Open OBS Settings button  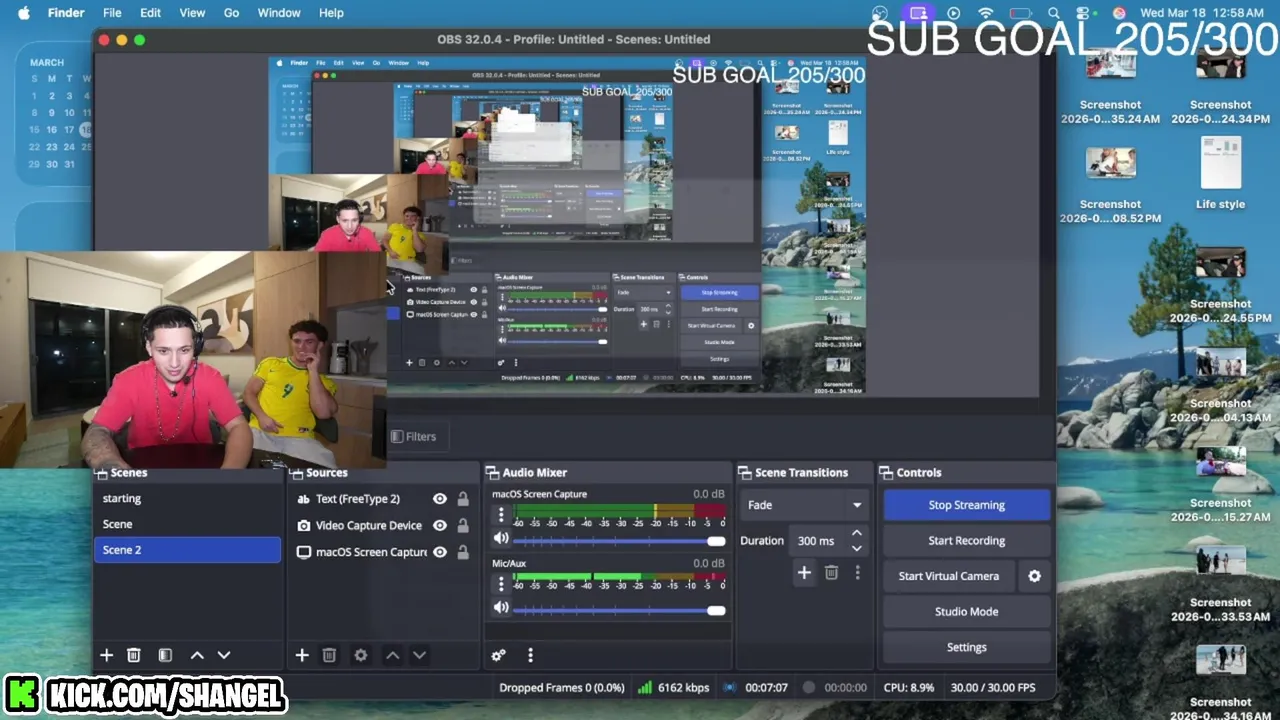966,647
